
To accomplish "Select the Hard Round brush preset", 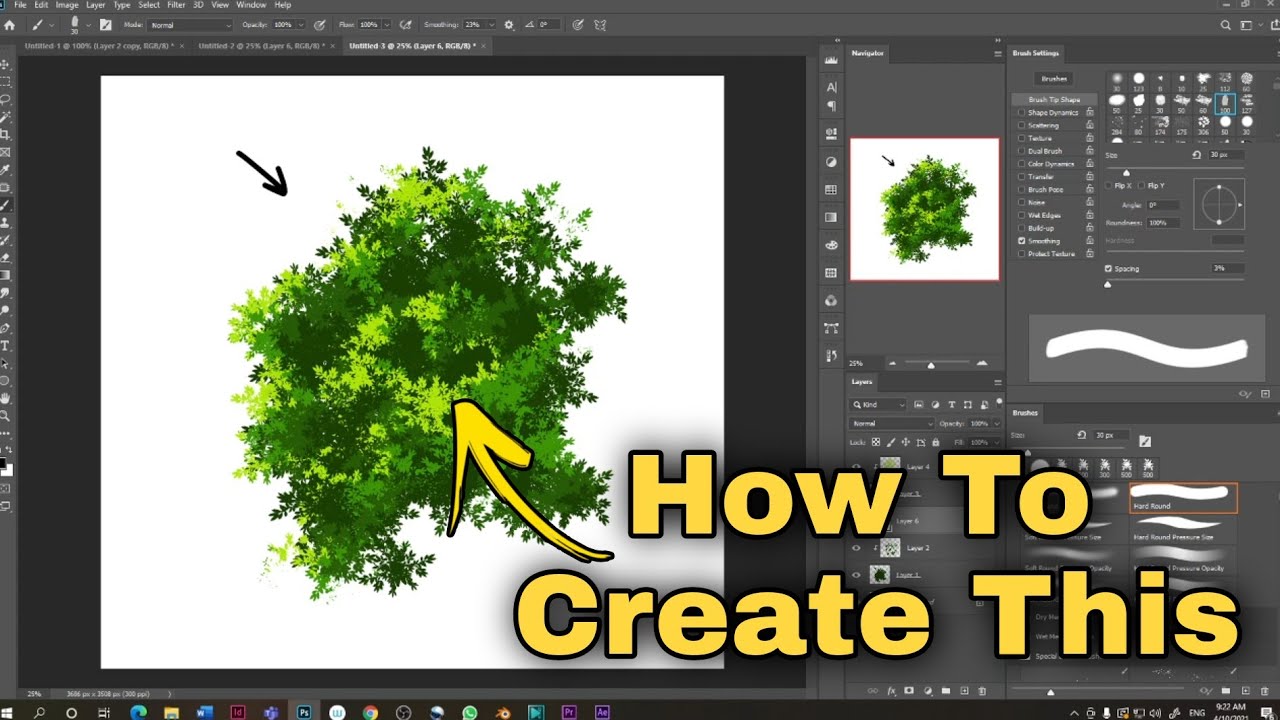I will tap(1183, 498).
